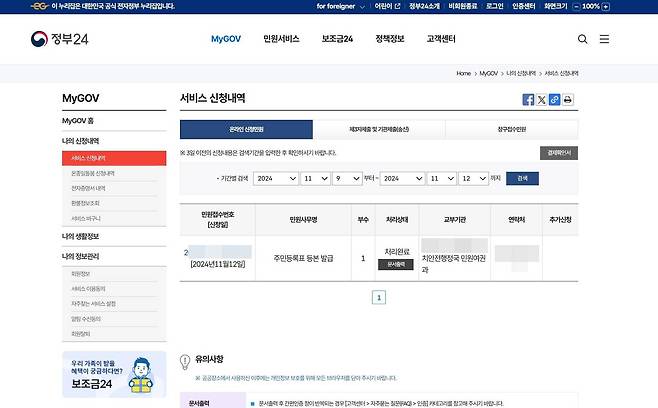This screenshot has width=658, height=408.
Task: Increase screen size with plus icon
Action: click(x=606, y=6)
